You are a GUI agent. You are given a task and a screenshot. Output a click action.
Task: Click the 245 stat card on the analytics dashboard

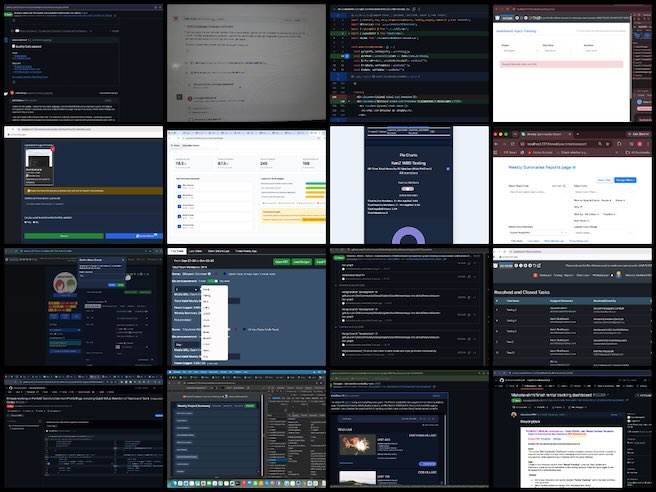[x=276, y=164]
